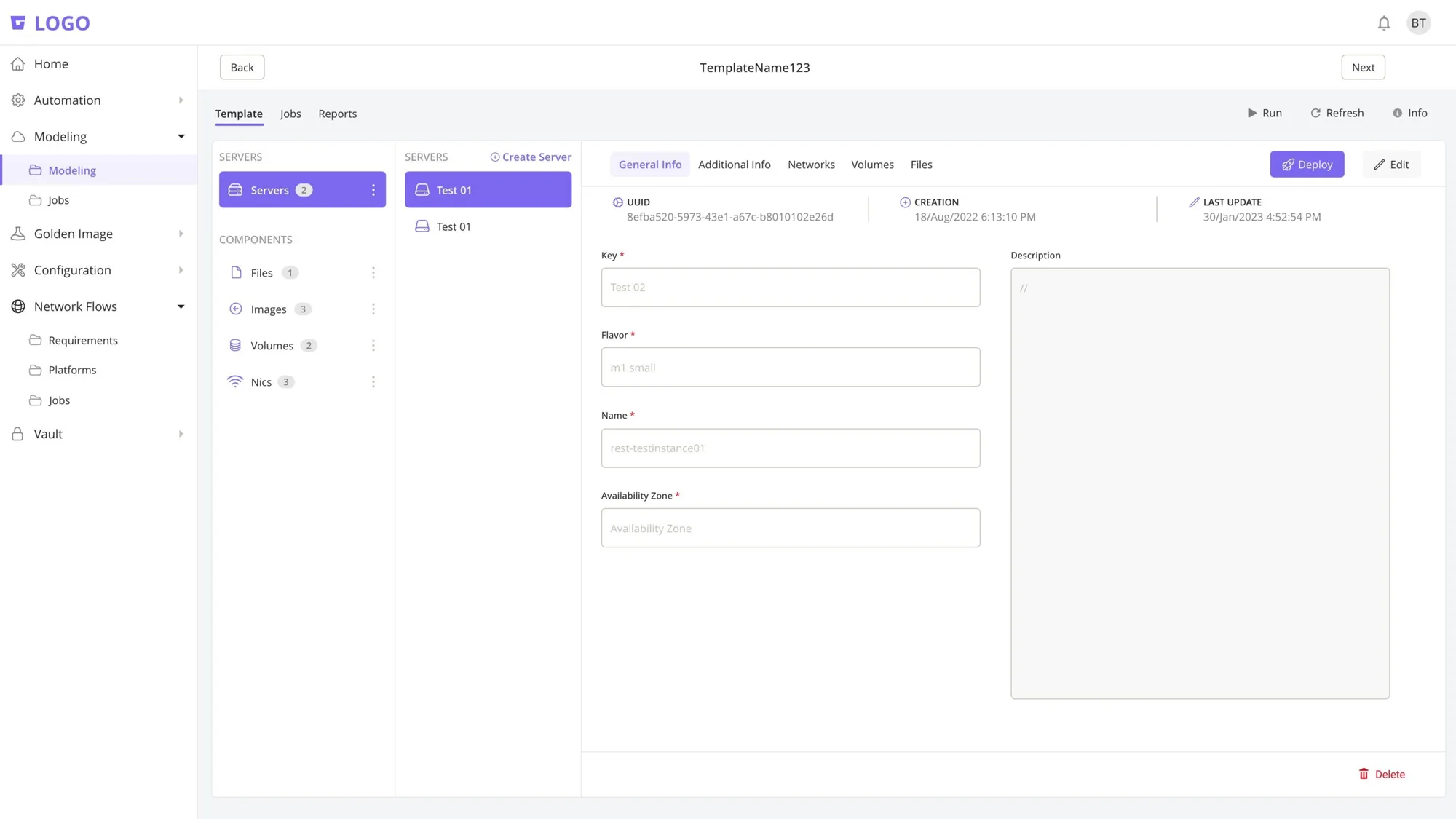Screen dimensions: 1456x819
Task: Open Platforms under Network Flows
Action: [72, 371]
